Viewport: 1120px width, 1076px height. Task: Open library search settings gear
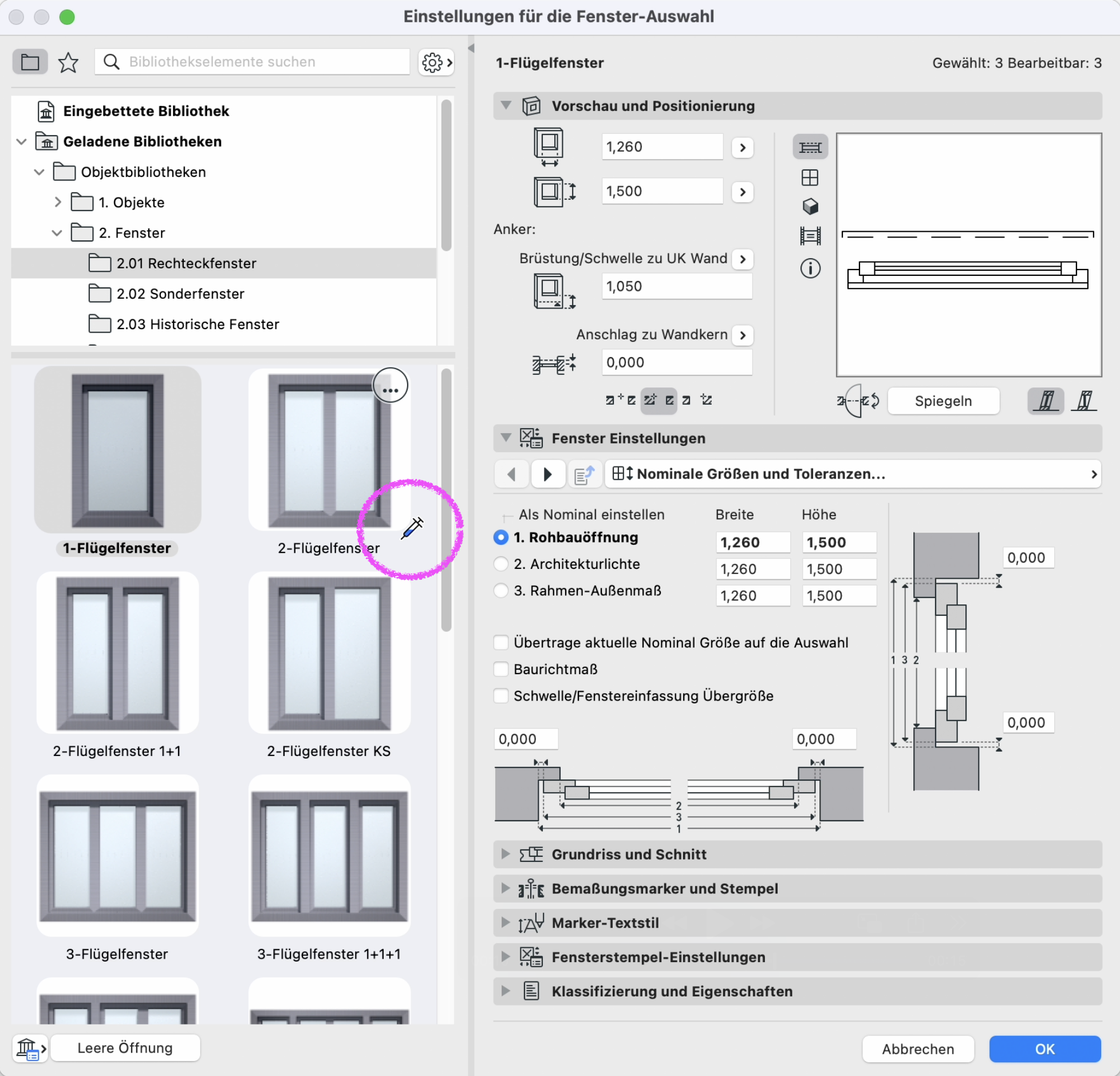436,62
